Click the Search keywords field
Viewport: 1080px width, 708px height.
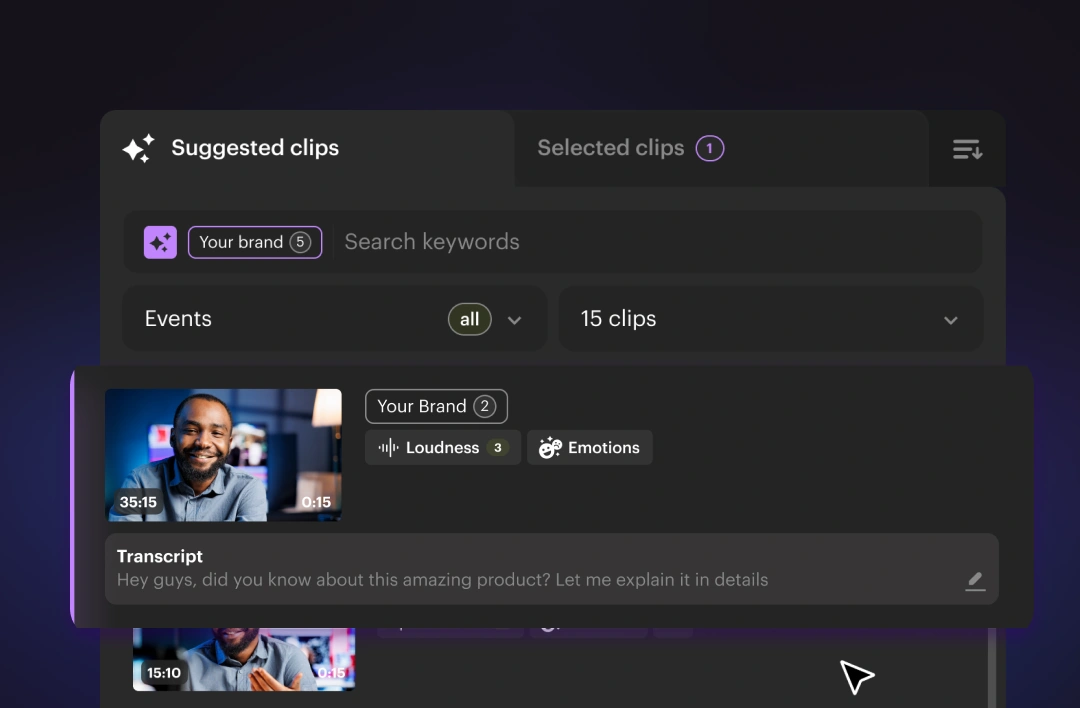point(640,242)
